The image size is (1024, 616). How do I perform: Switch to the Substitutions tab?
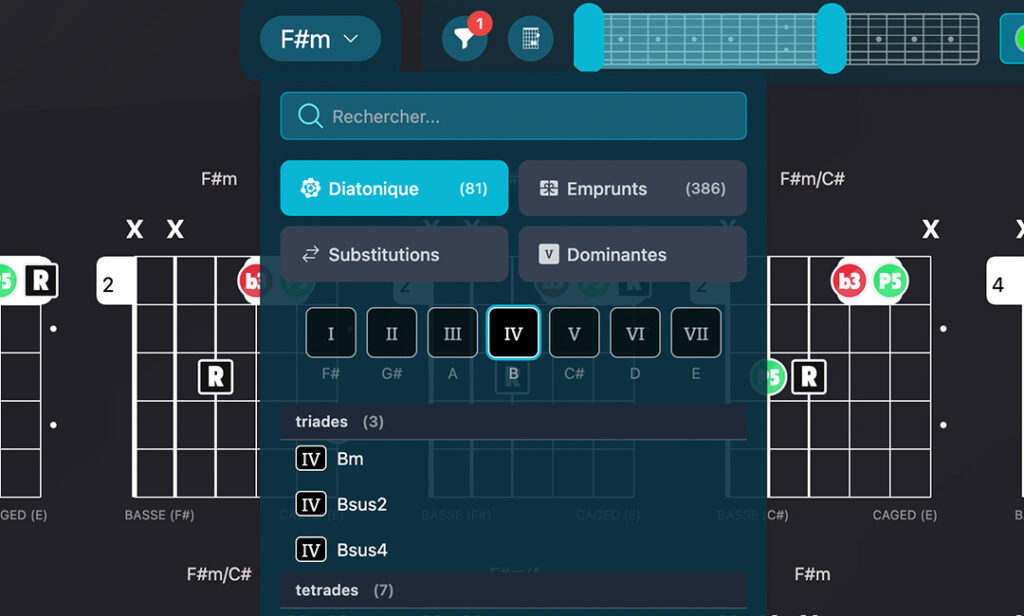(x=394, y=254)
